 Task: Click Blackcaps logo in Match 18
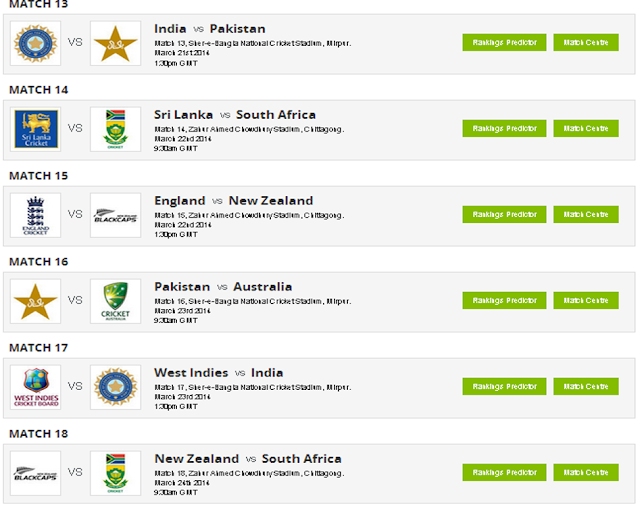click(x=35, y=473)
